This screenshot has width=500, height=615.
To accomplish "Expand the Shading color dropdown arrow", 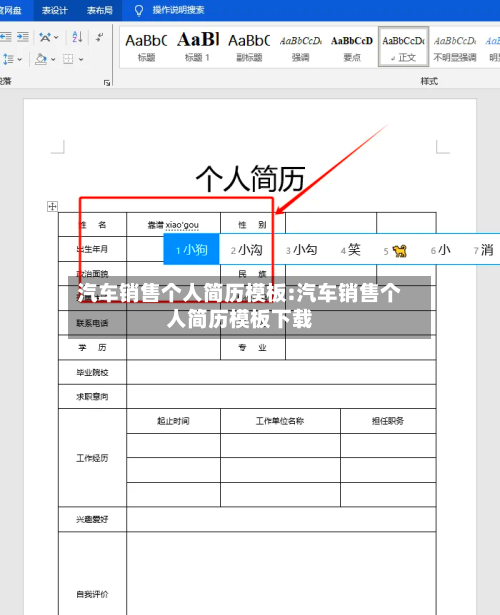I will tap(53, 60).
